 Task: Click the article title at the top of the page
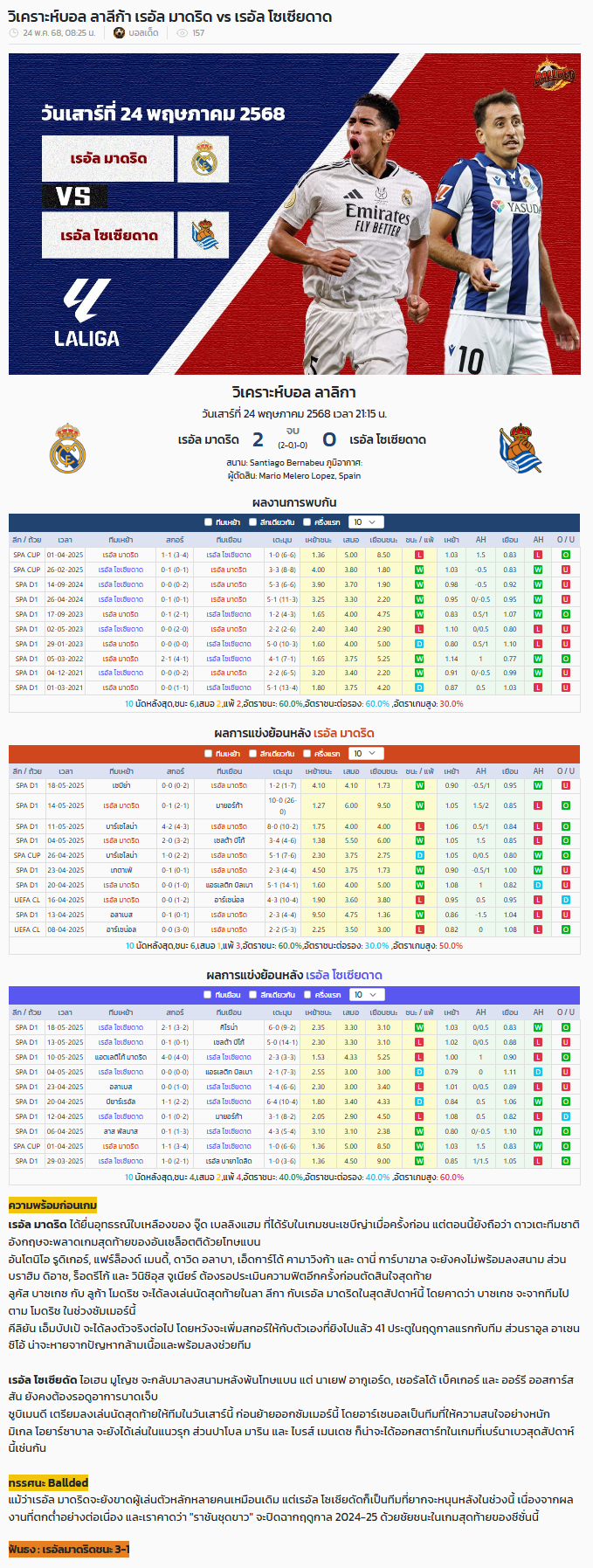tap(170, 16)
